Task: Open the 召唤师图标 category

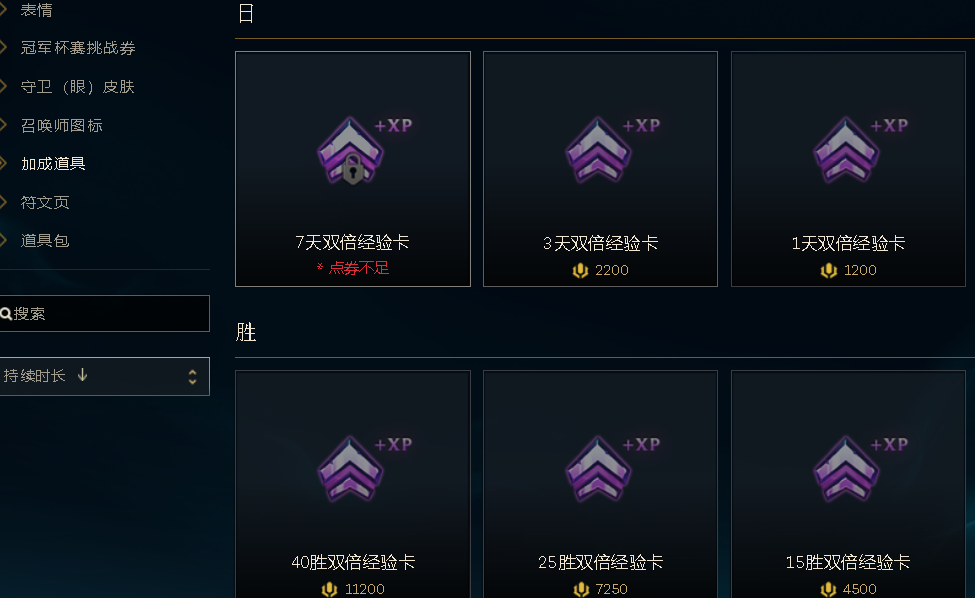Action: [62, 126]
